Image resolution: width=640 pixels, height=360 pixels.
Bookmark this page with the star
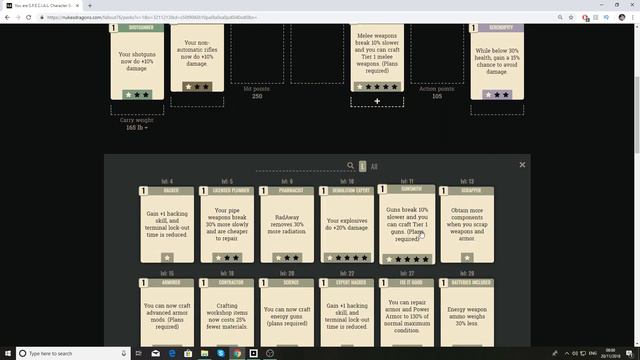pos(571,18)
